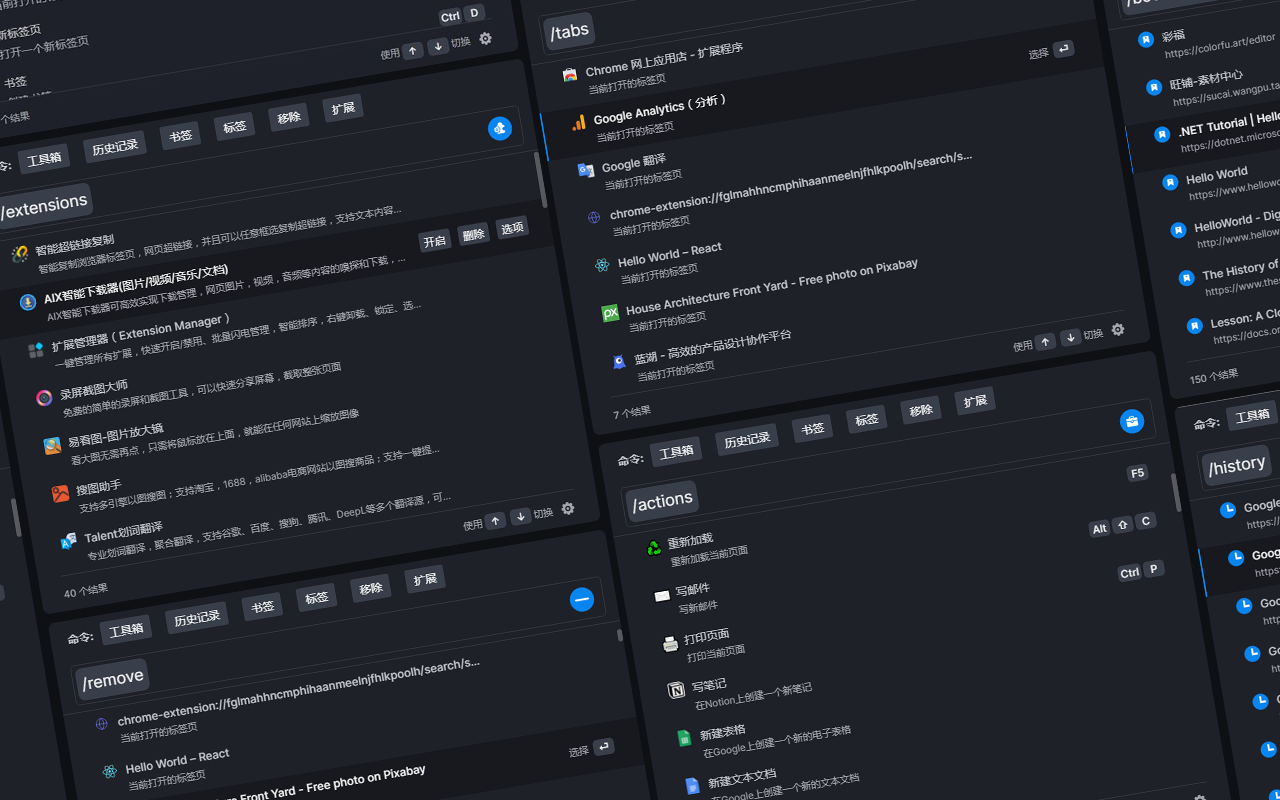Image resolution: width=1280 pixels, height=800 pixels.
Task: Click the 扩展管理器 Extension Manager icon
Action: [36, 350]
